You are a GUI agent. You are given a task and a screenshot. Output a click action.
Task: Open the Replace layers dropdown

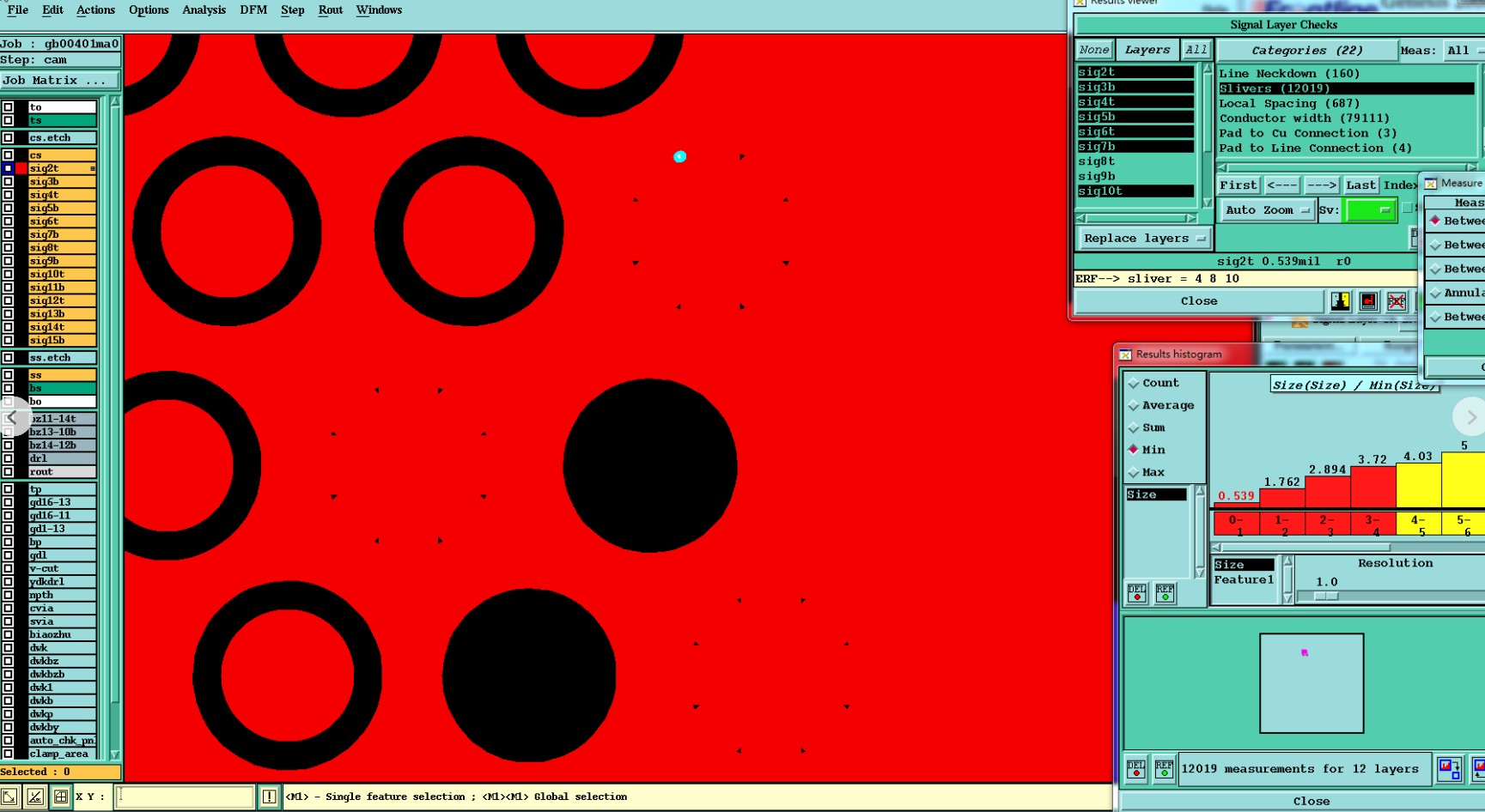click(1144, 239)
